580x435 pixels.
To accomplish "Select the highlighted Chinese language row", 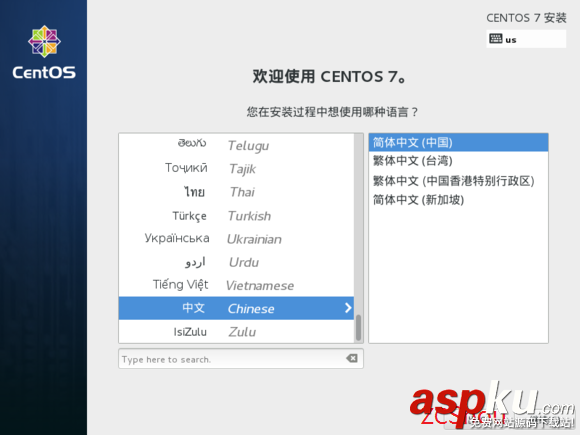I will 236,308.
